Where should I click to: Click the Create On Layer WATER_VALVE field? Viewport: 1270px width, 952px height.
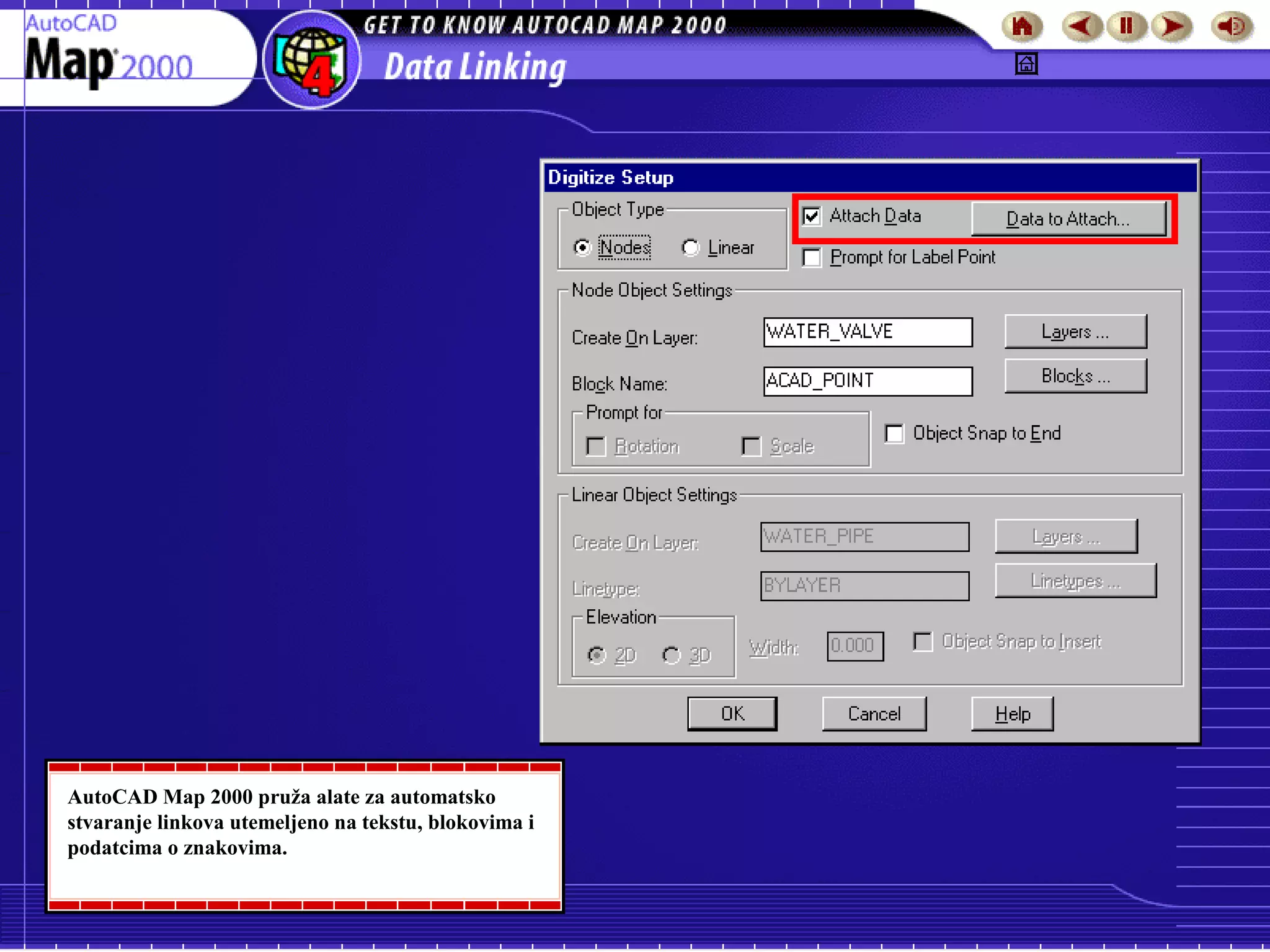(867, 332)
